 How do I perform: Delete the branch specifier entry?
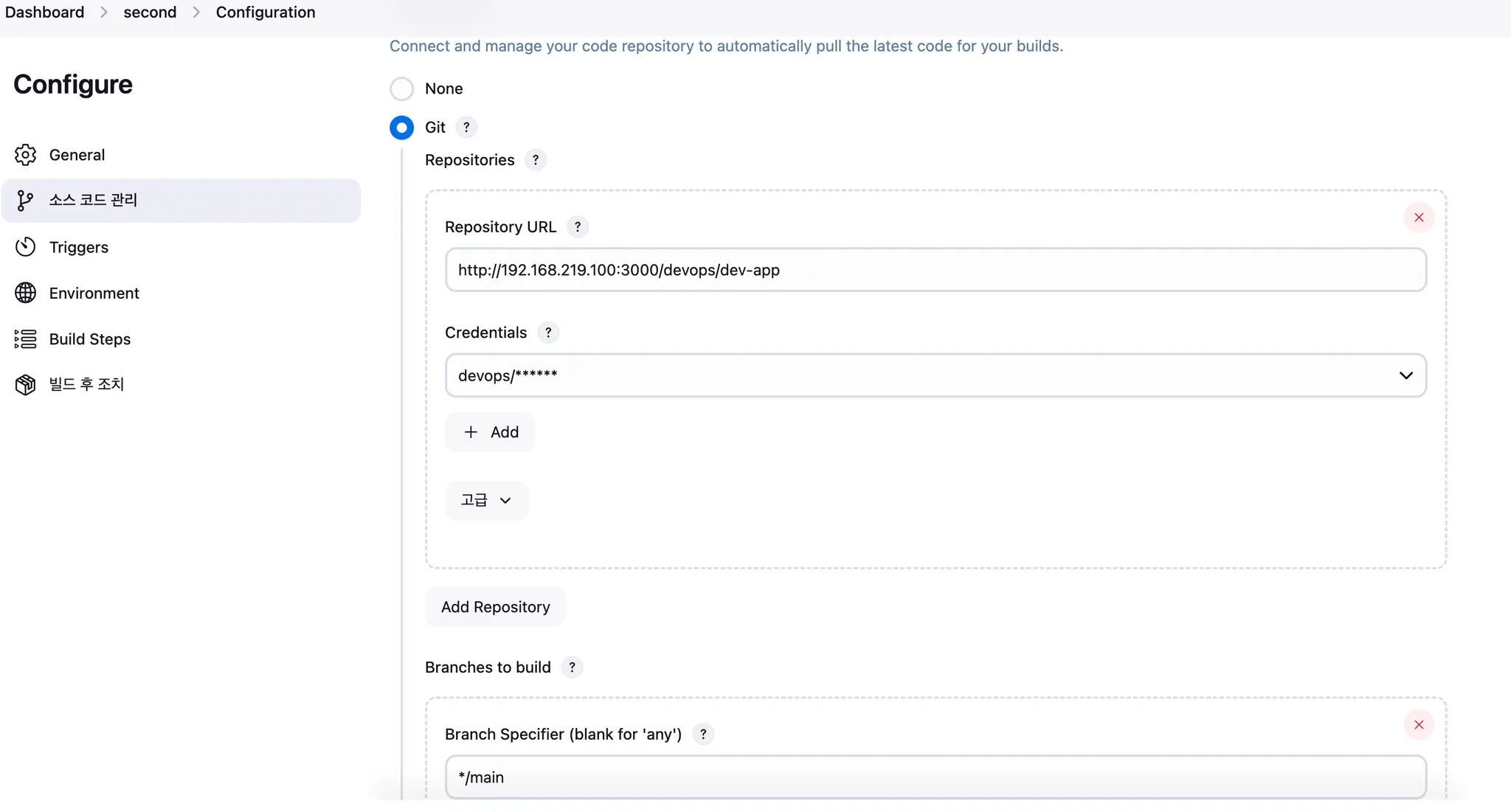click(1419, 725)
